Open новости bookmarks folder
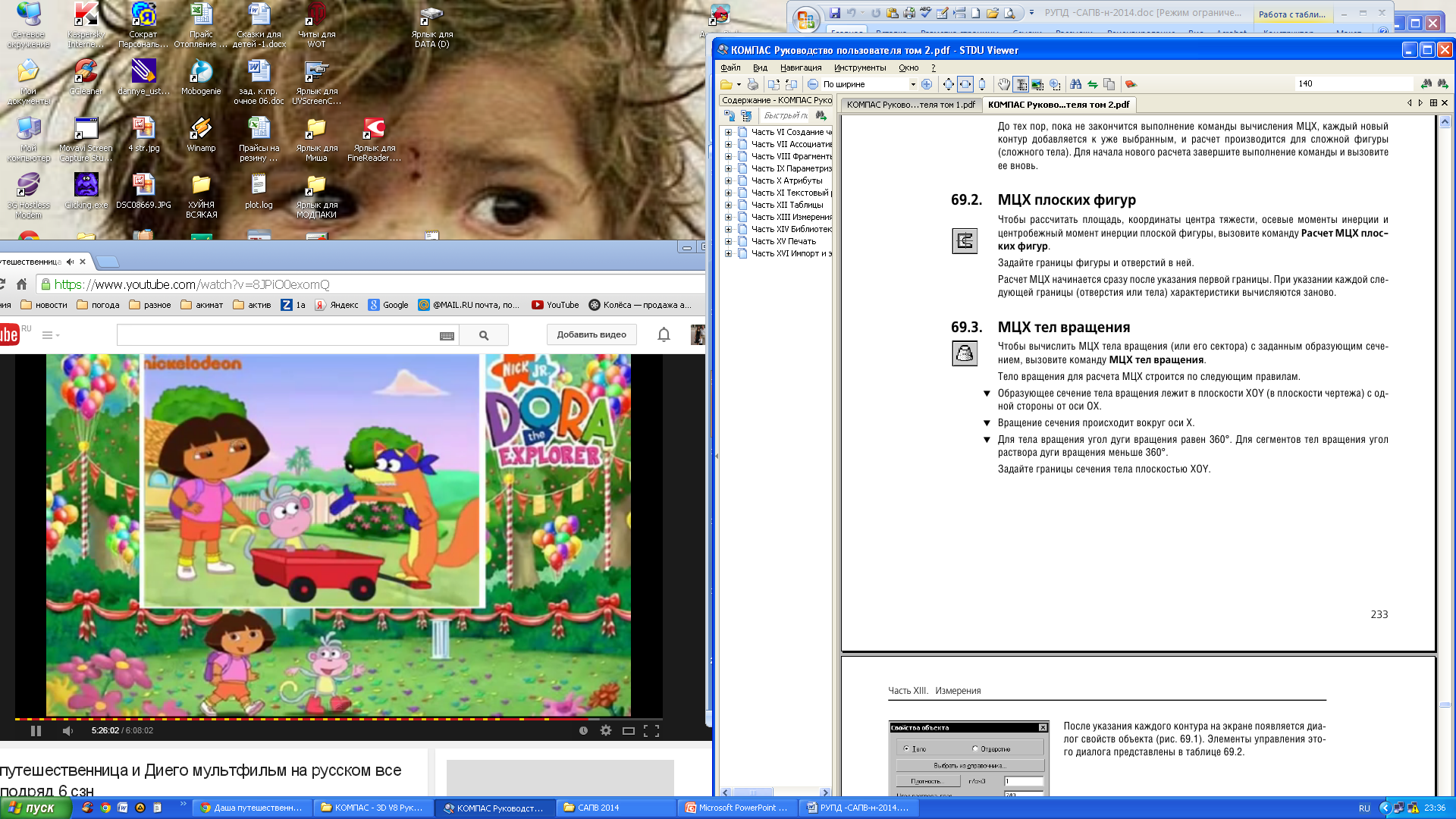Screen dimensions: 1456x819 coord(44,305)
